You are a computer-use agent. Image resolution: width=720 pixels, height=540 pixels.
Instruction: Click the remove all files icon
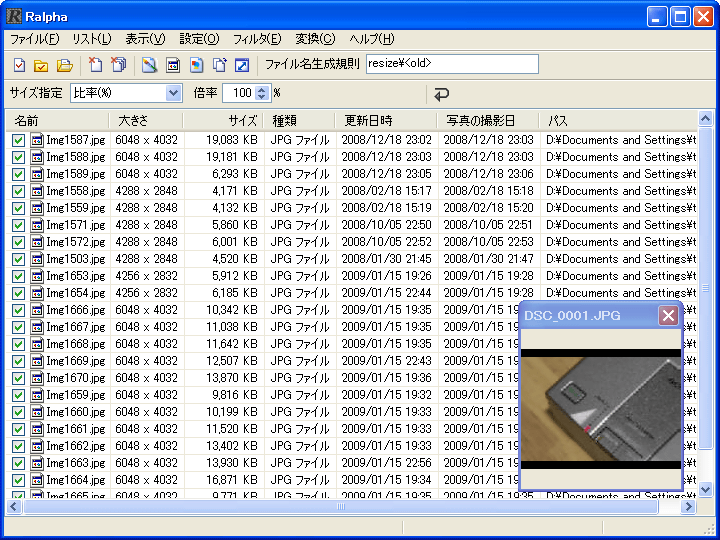(119, 66)
